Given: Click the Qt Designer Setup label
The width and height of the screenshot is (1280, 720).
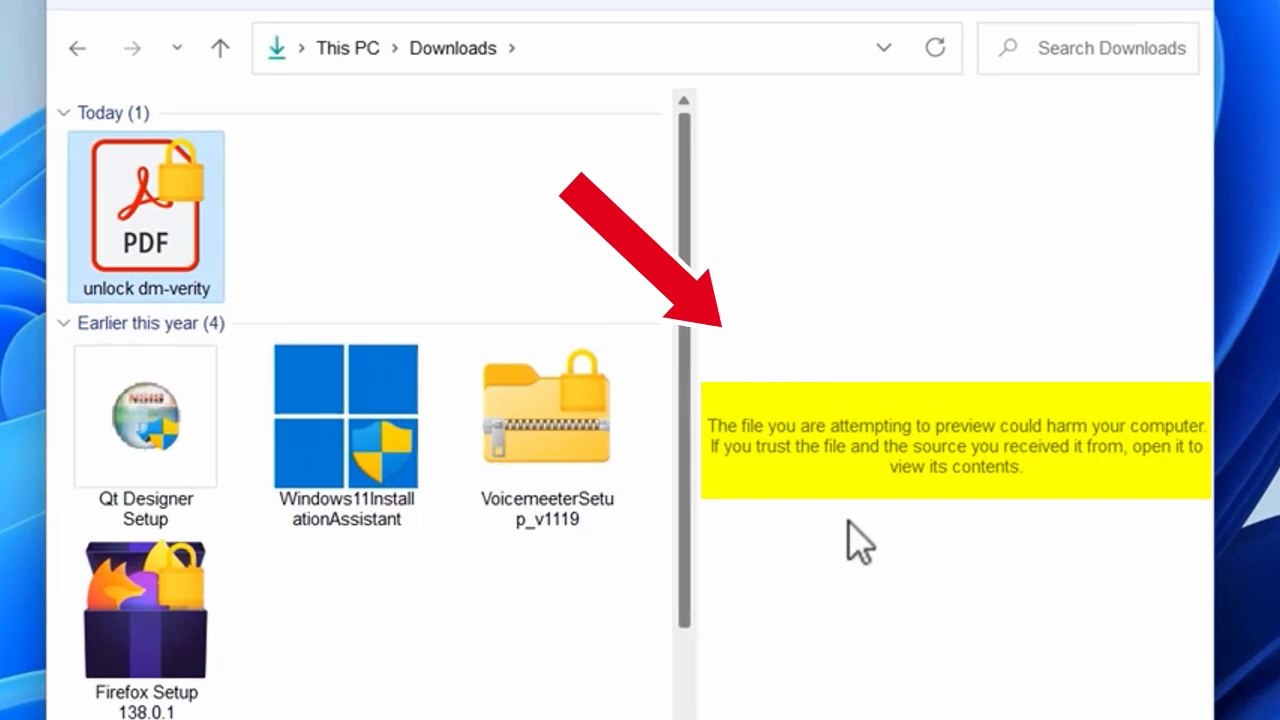Looking at the screenshot, I should 146,509.
